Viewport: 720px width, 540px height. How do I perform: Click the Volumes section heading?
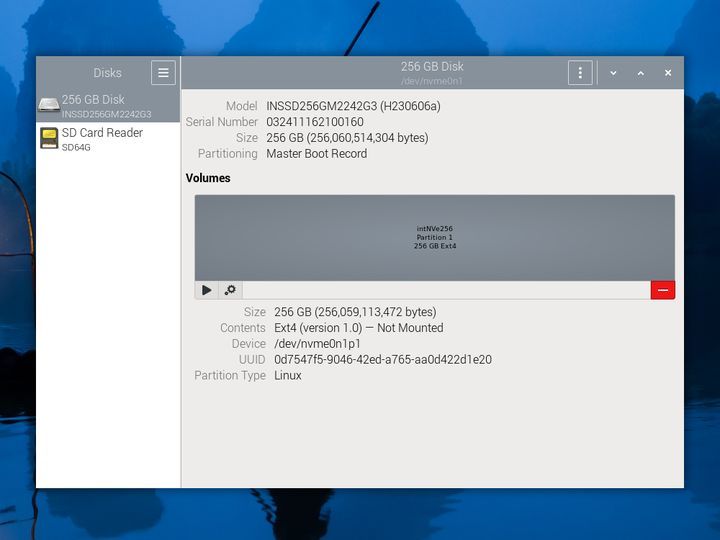(x=208, y=178)
